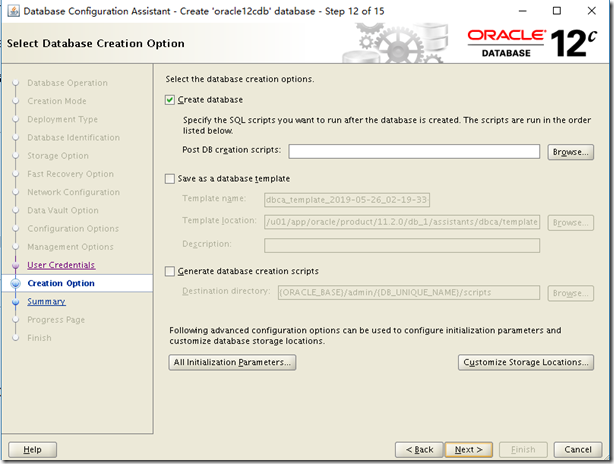Click Browse beside Destination directory
Image resolution: width=614 pixels, height=464 pixels.
click(571, 293)
